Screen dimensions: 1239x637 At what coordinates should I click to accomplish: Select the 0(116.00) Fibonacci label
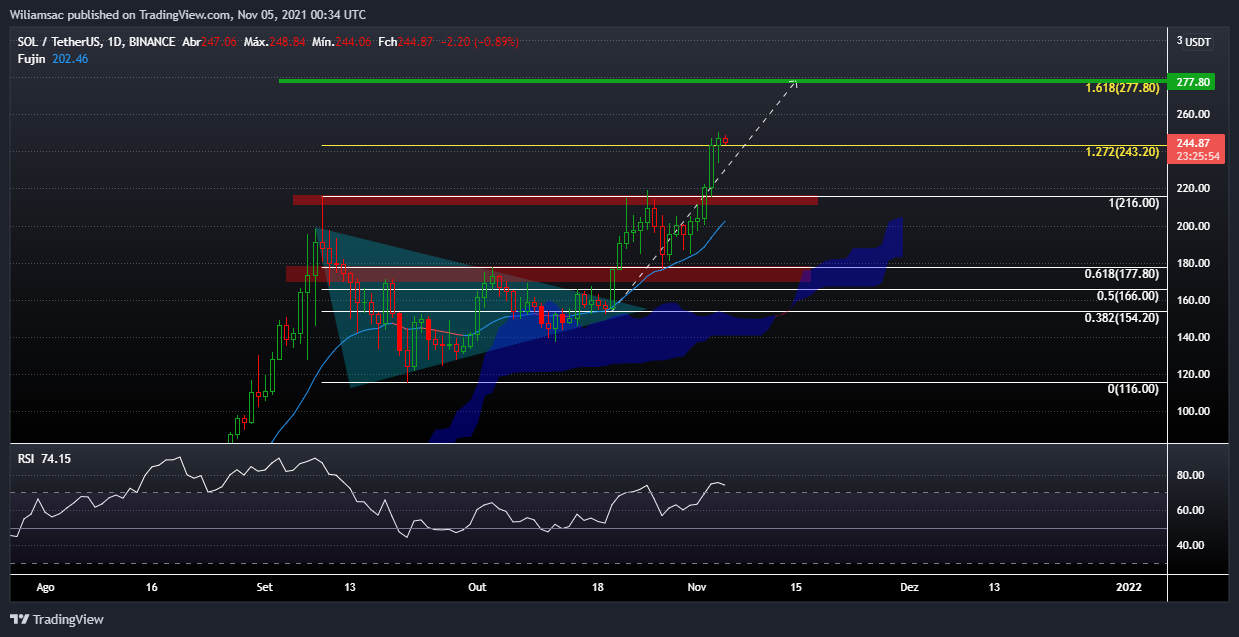click(x=1134, y=388)
